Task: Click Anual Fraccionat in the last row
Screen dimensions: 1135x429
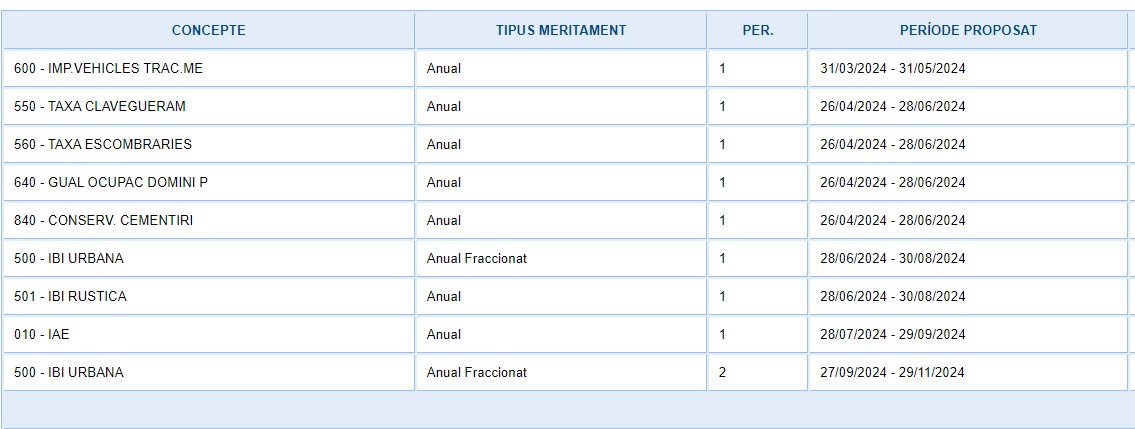Action: pos(476,373)
